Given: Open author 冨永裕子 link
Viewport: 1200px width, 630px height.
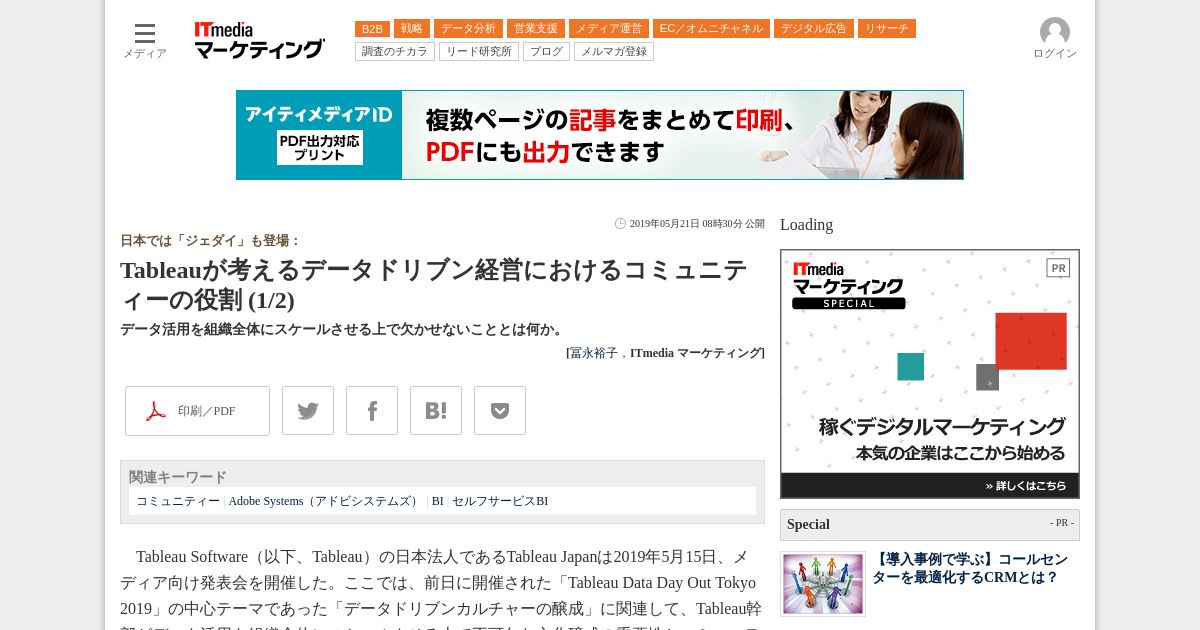Looking at the screenshot, I should click(x=594, y=353).
